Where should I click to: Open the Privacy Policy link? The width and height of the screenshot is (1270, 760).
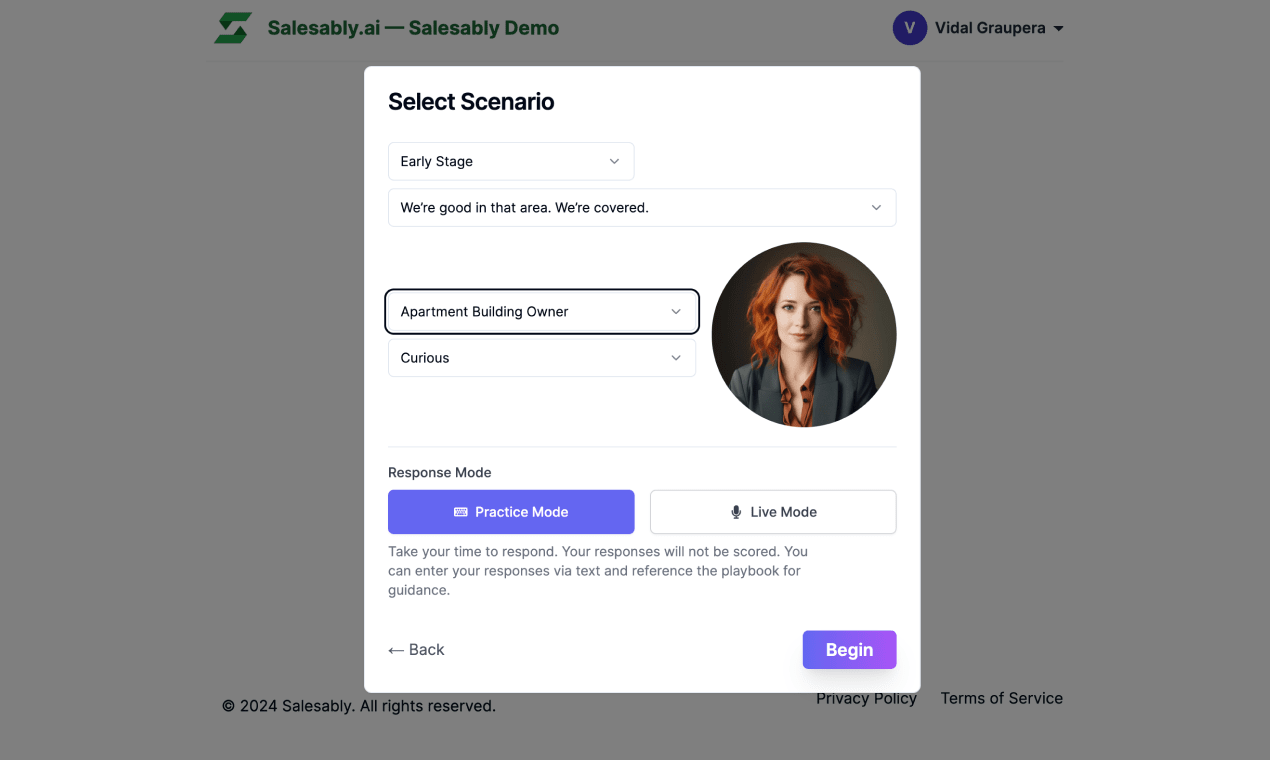tap(866, 698)
